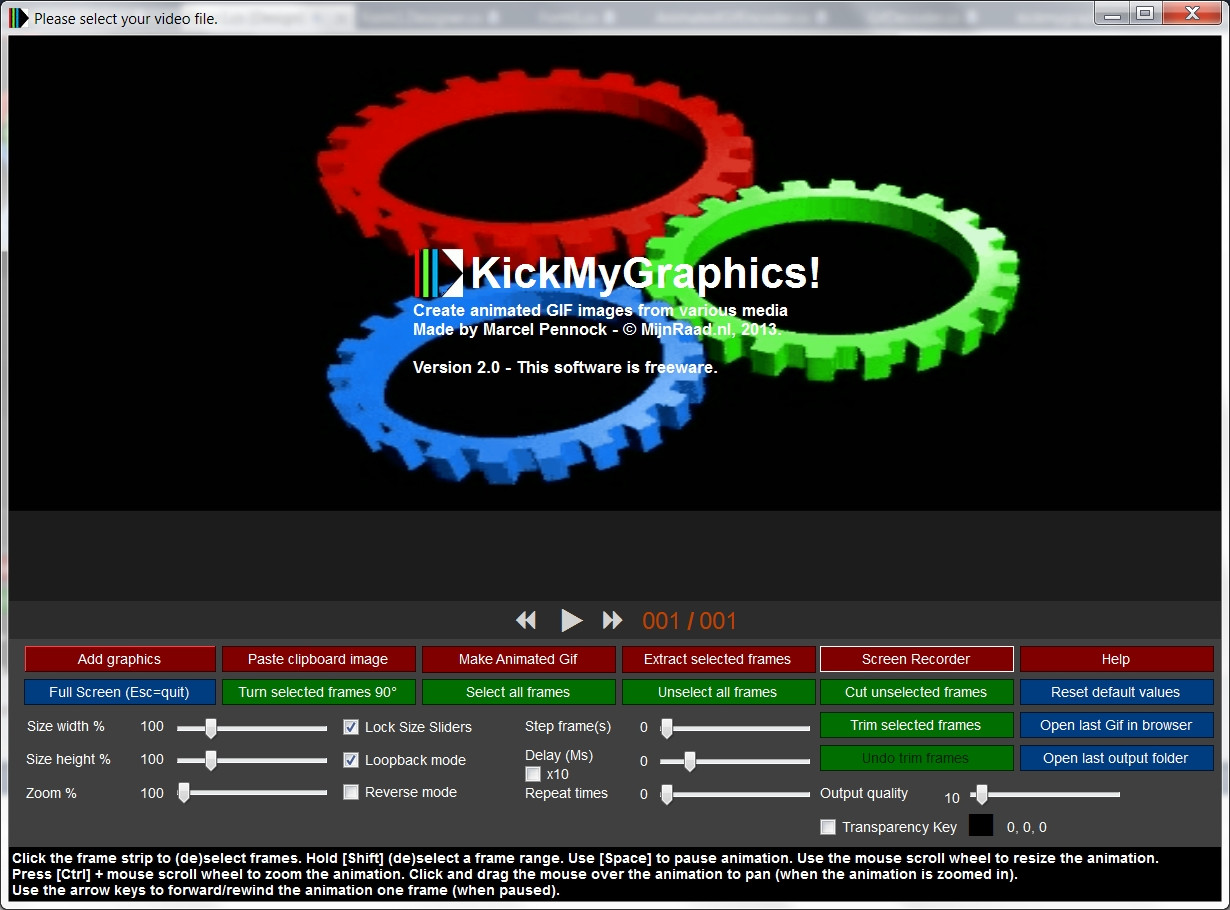
Task: Open the black Transparency Key color swatch
Action: pyautogui.click(x=981, y=825)
